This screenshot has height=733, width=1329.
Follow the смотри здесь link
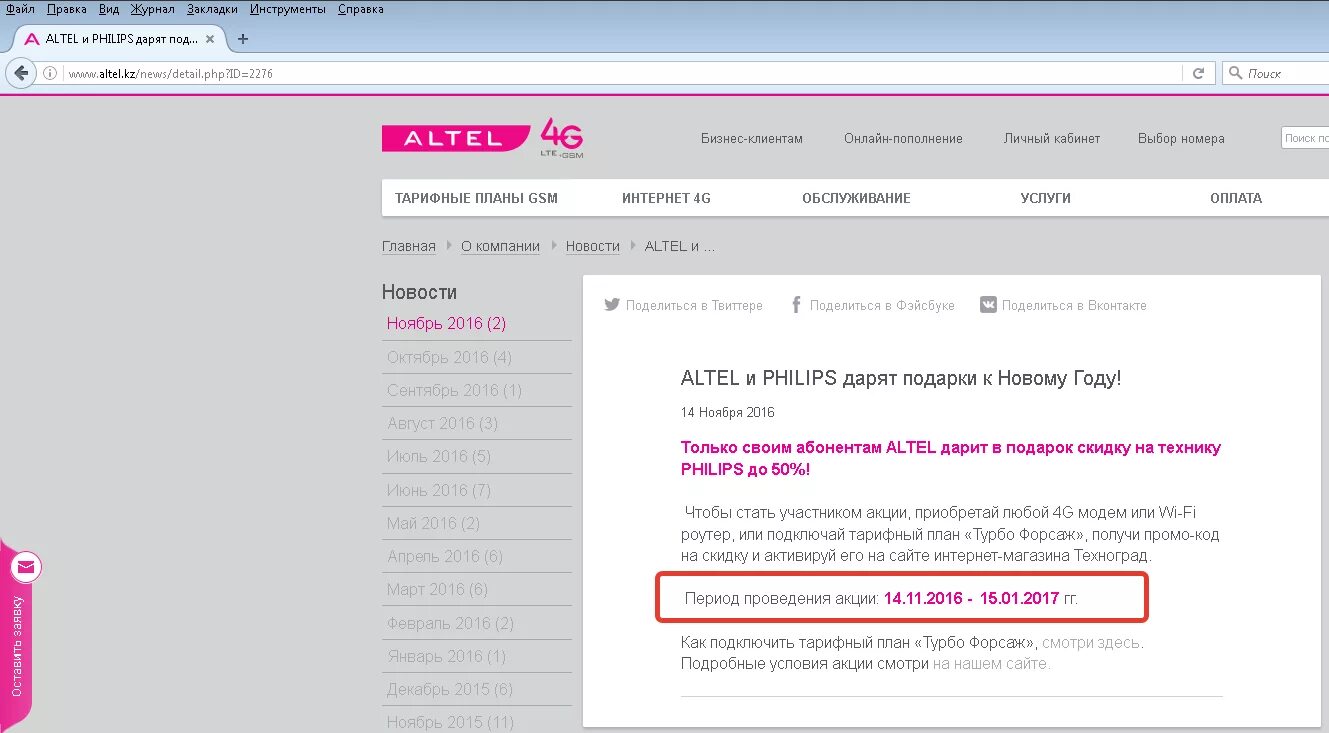[x=1091, y=643]
